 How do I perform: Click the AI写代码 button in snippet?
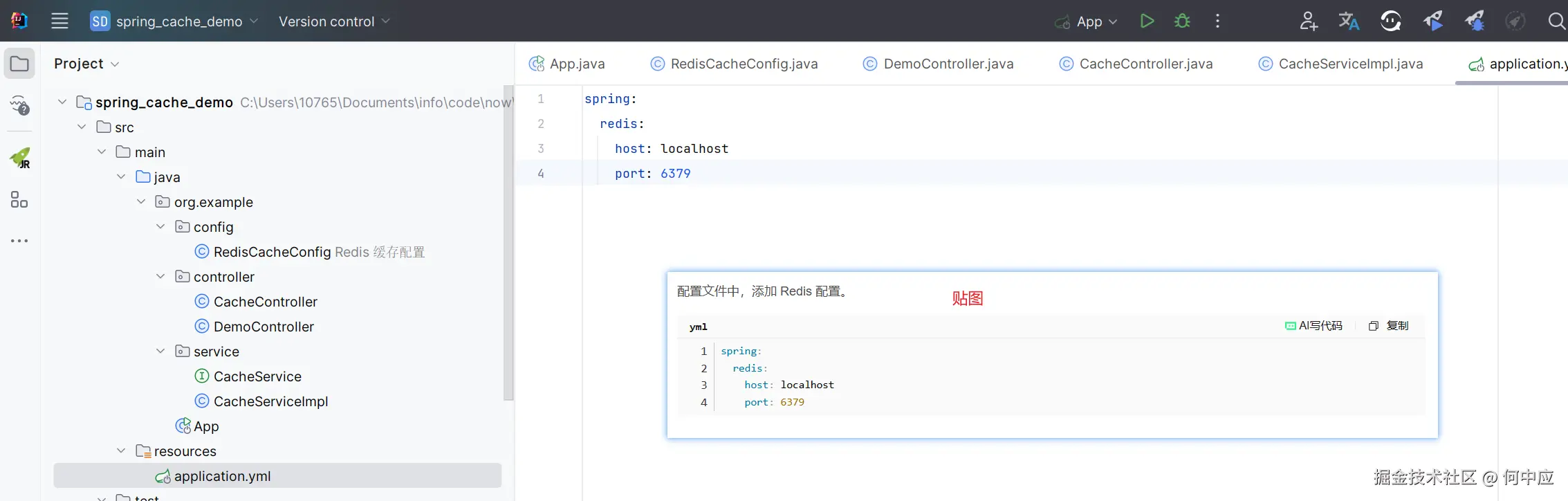(1313, 326)
